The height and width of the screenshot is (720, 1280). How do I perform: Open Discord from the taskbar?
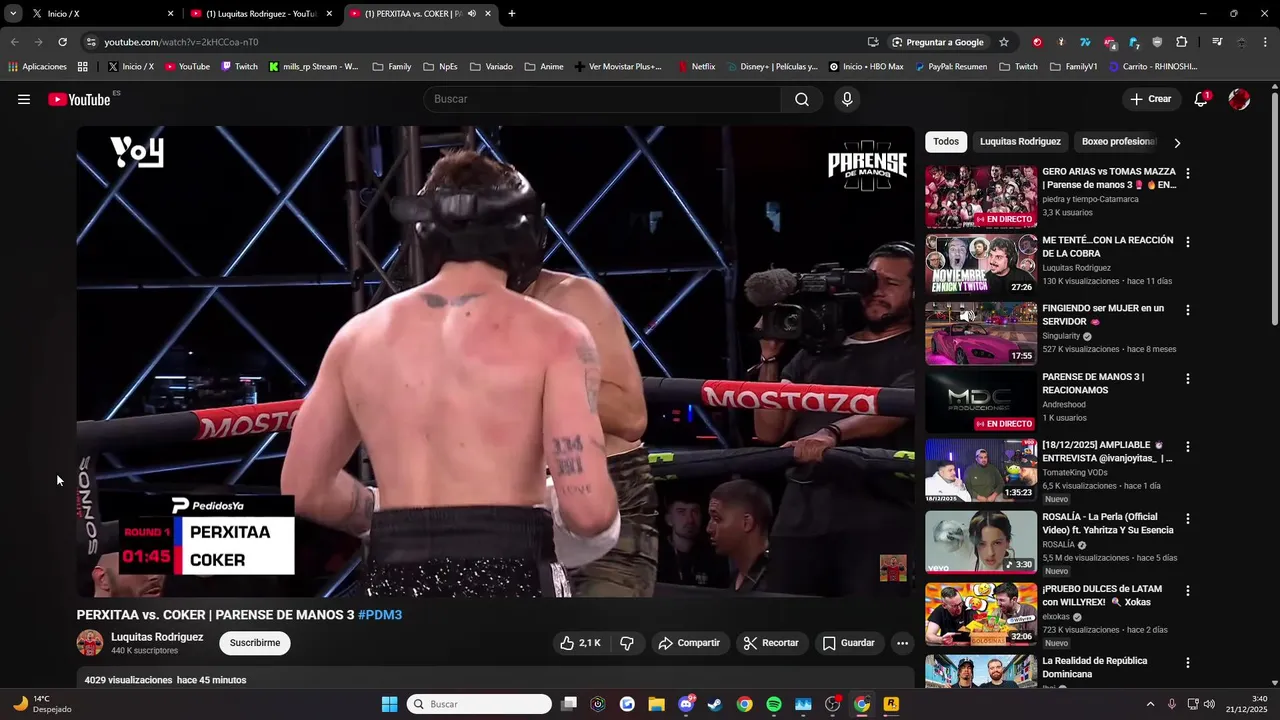click(x=686, y=704)
